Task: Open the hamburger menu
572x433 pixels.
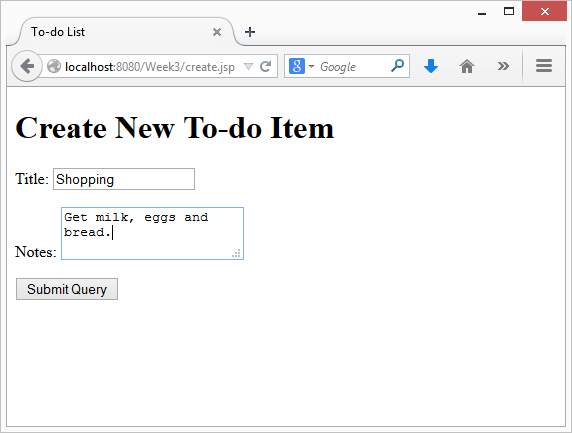Action: 544,66
